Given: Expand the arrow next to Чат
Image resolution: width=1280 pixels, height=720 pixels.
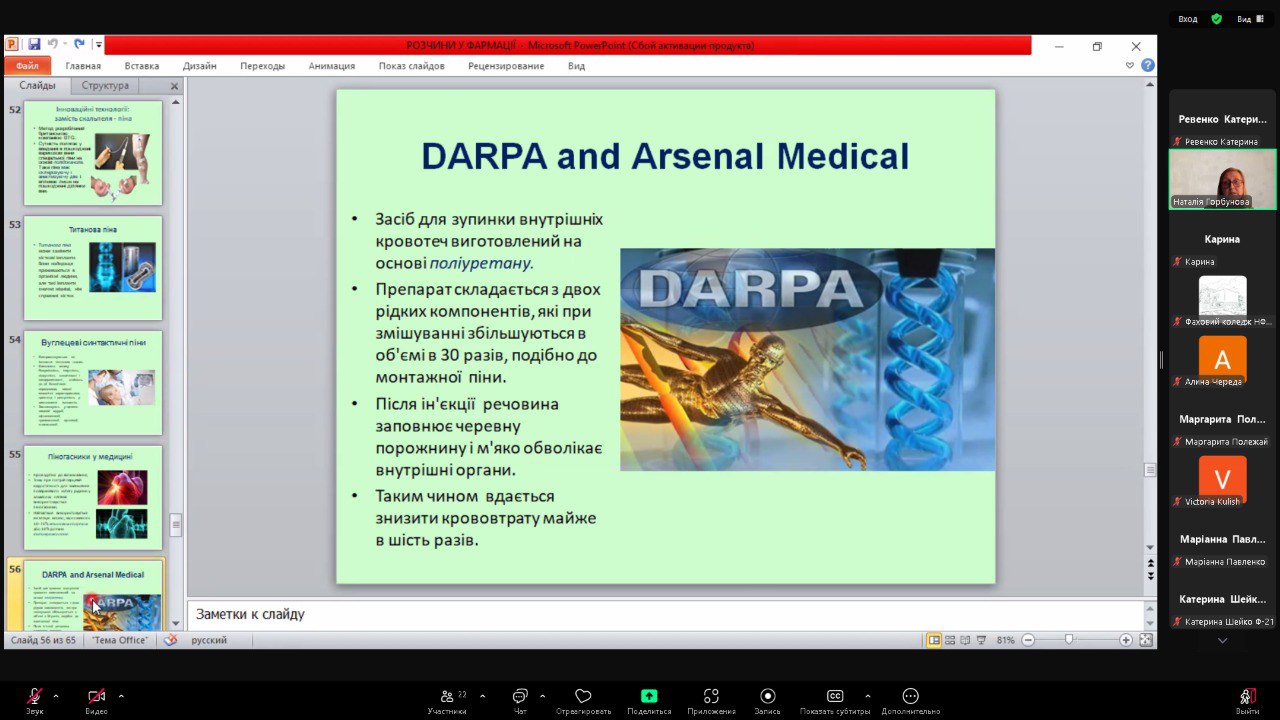Looking at the screenshot, I should (x=542, y=696).
